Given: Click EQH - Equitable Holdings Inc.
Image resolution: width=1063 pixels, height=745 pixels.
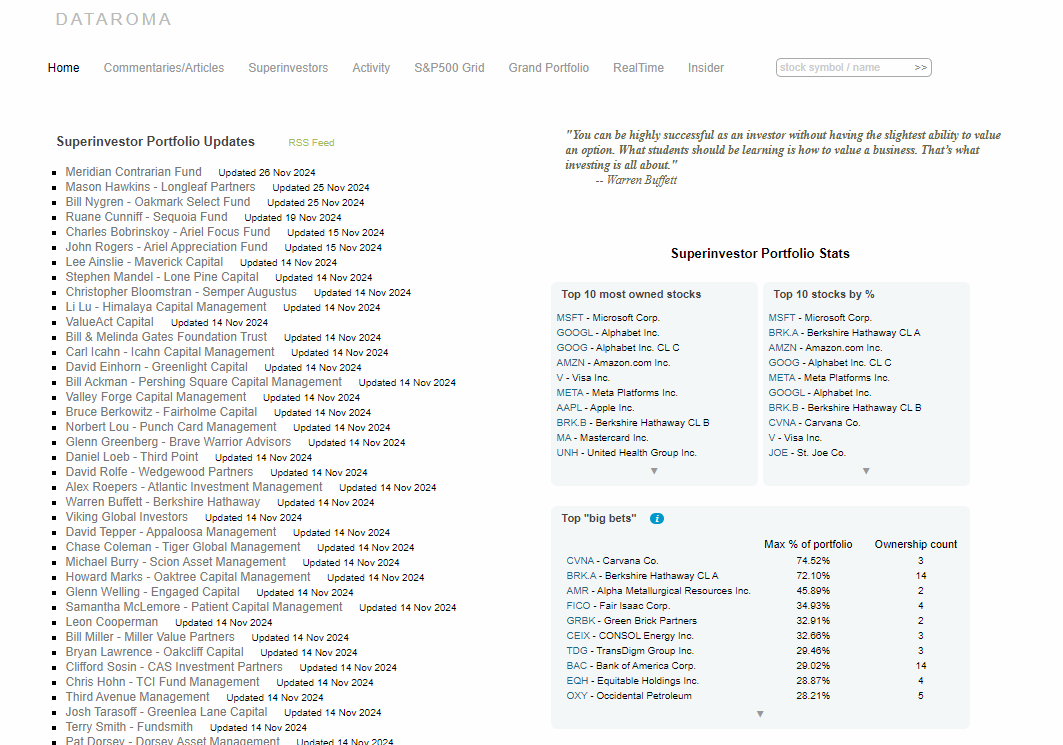Looking at the screenshot, I should coord(633,681).
